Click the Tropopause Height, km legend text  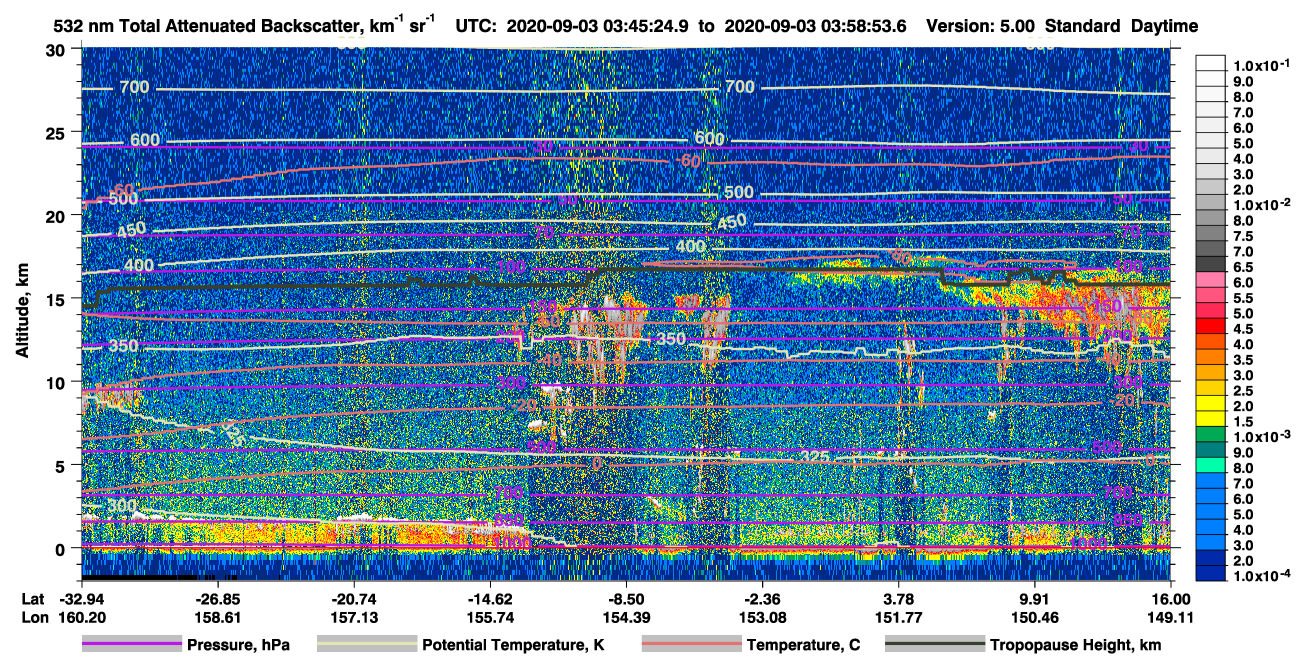pos(1076,646)
